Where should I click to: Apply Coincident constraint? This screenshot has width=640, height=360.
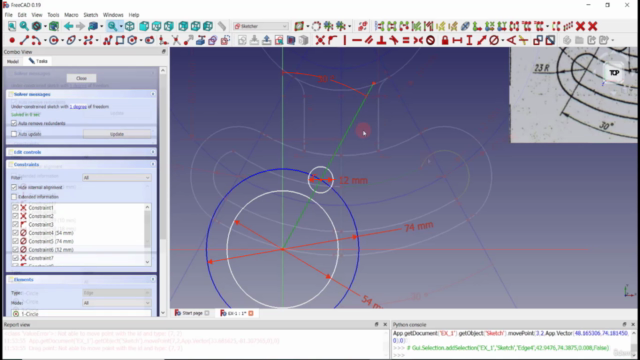click(320, 40)
